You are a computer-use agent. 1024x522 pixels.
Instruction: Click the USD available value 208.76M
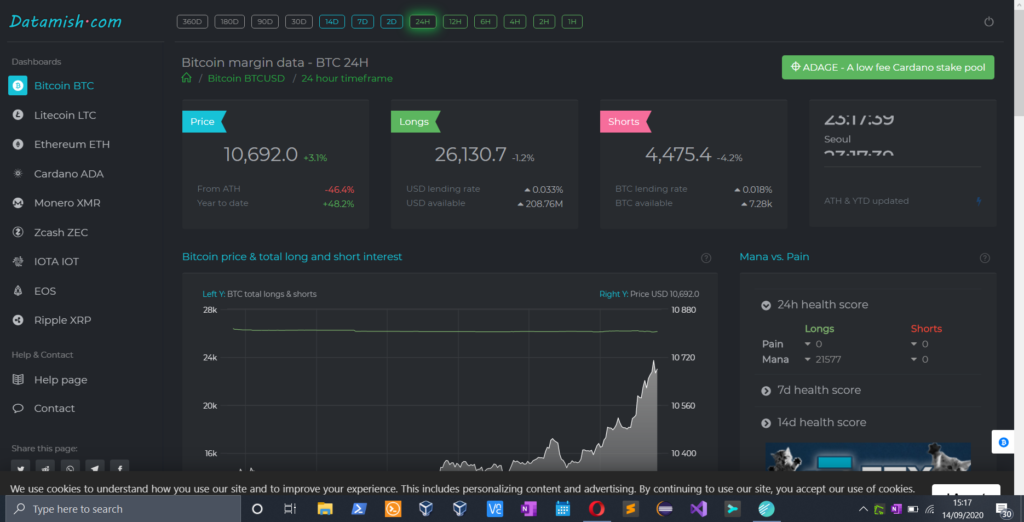tap(544, 203)
